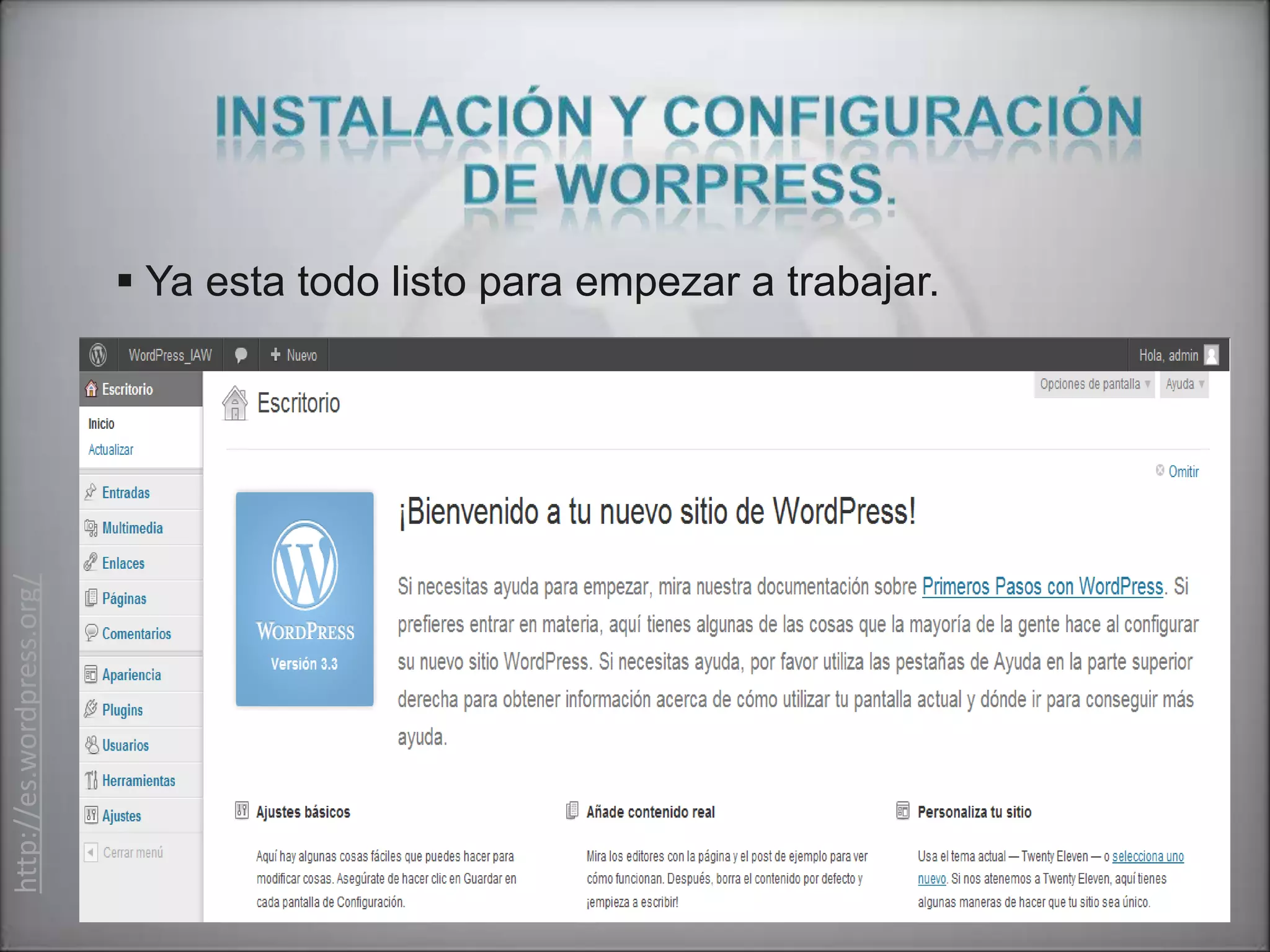Click the WordPress logo in admin bar
This screenshot has height=952, width=1270.
(98, 355)
